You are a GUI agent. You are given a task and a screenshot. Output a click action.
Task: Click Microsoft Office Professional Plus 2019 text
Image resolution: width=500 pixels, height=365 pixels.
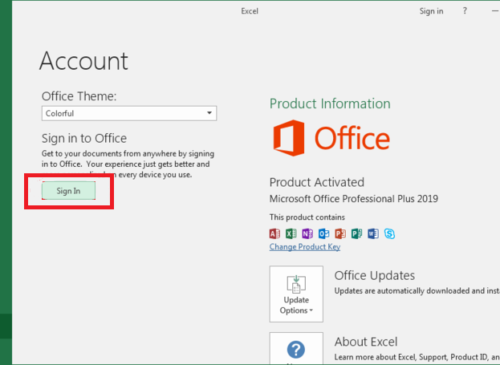click(x=354, y=199)
